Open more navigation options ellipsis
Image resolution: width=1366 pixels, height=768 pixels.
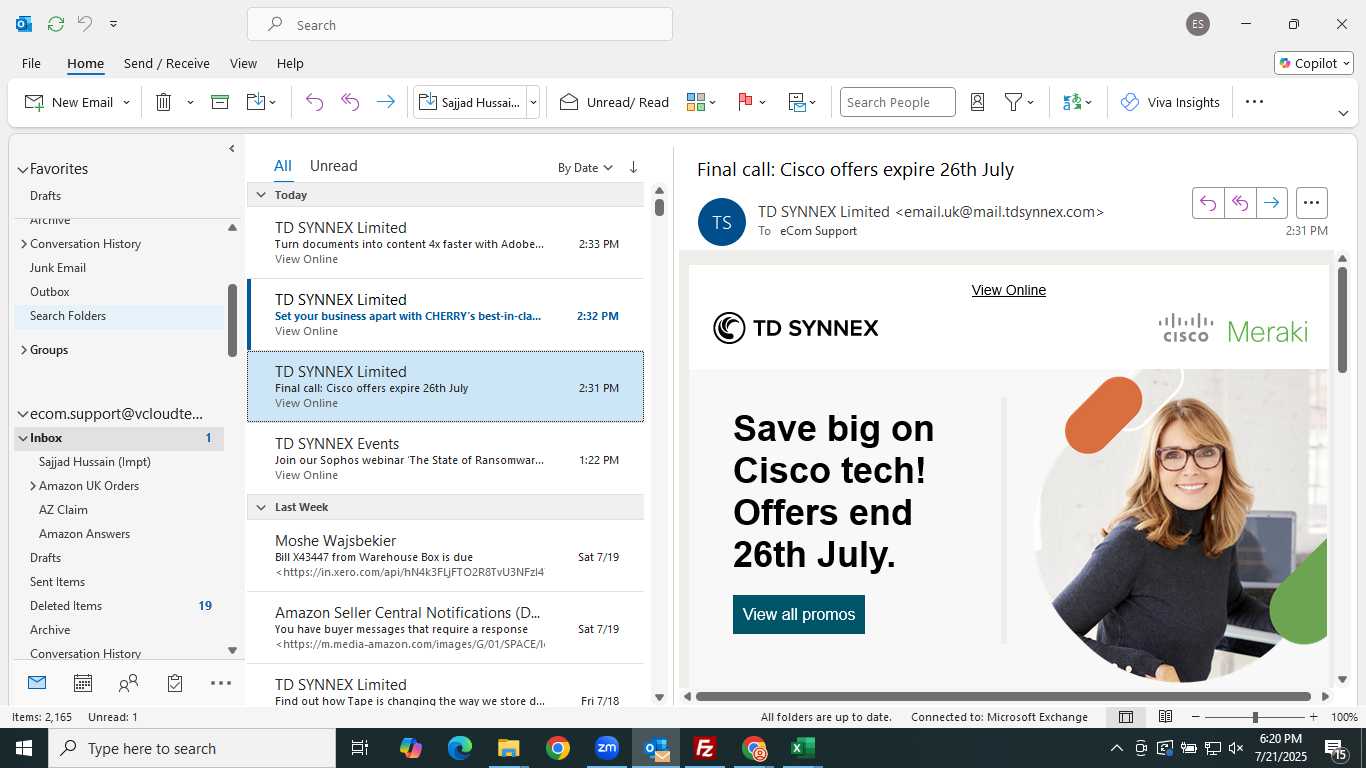[x=221, y=683]
